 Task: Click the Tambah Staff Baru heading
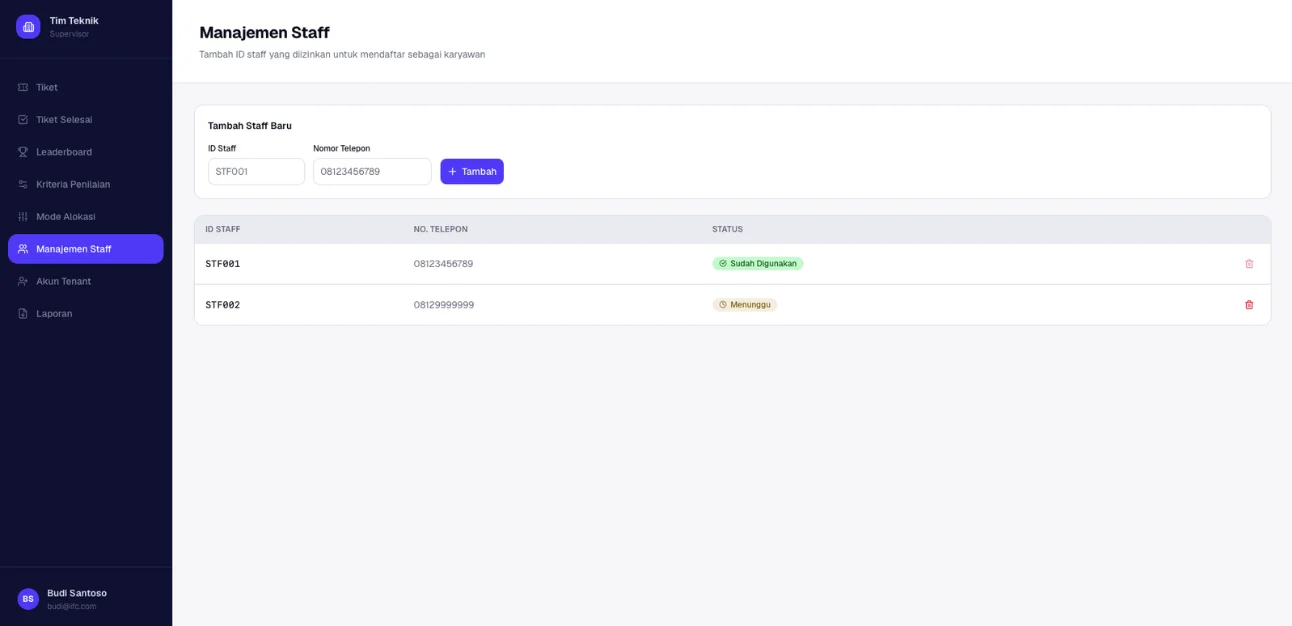point(250,126)
